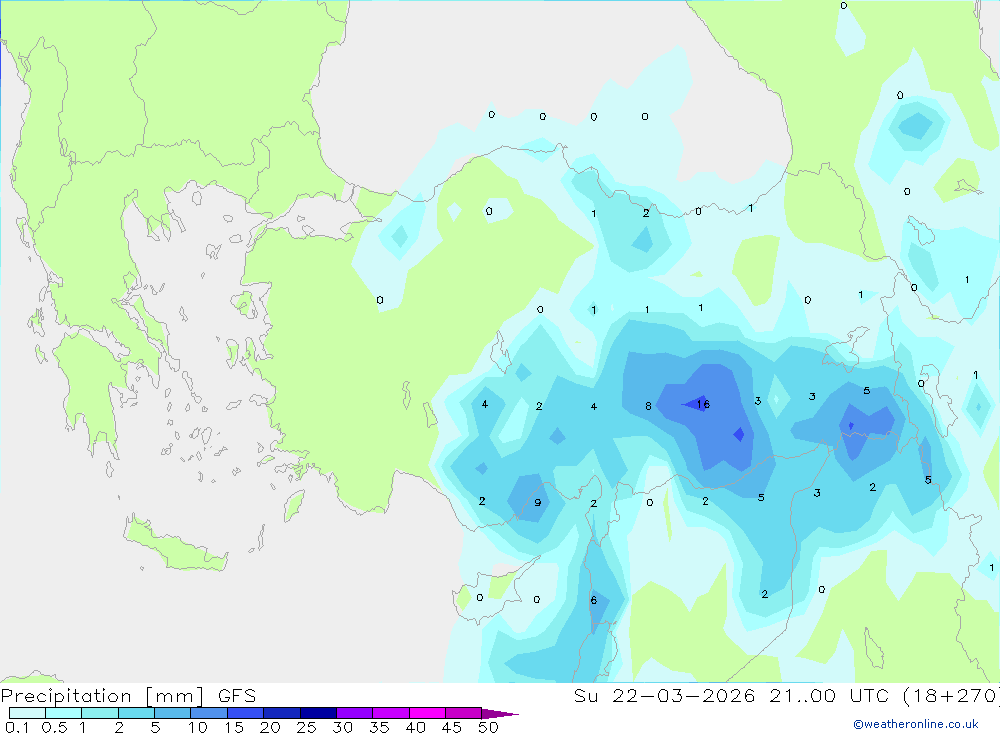Screen dimensions: 1000x733
Task: Click the "15" legend scale label
Action: [x=234, y=727]
